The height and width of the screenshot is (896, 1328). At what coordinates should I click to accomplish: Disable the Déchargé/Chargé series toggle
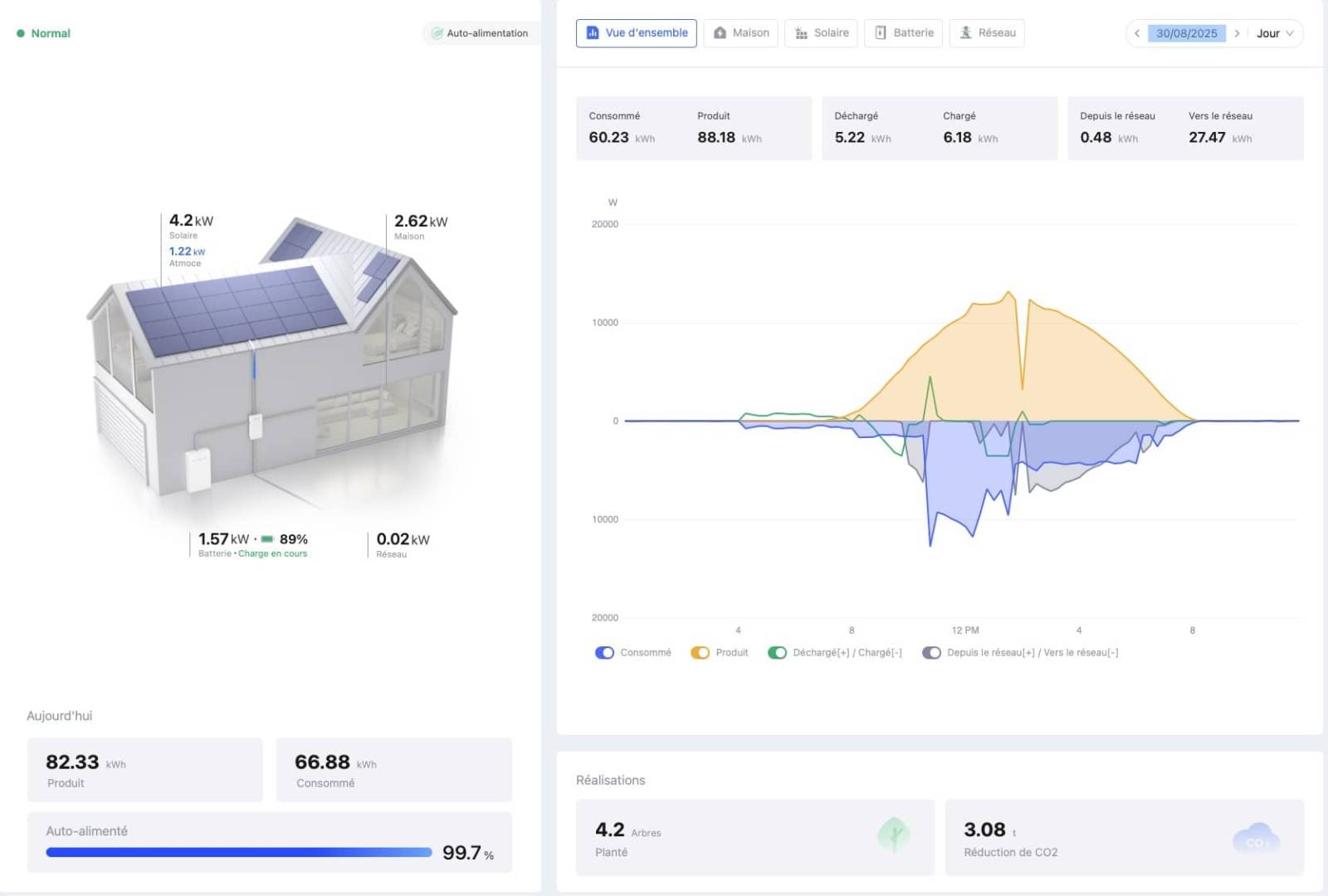tap(777, 653)
